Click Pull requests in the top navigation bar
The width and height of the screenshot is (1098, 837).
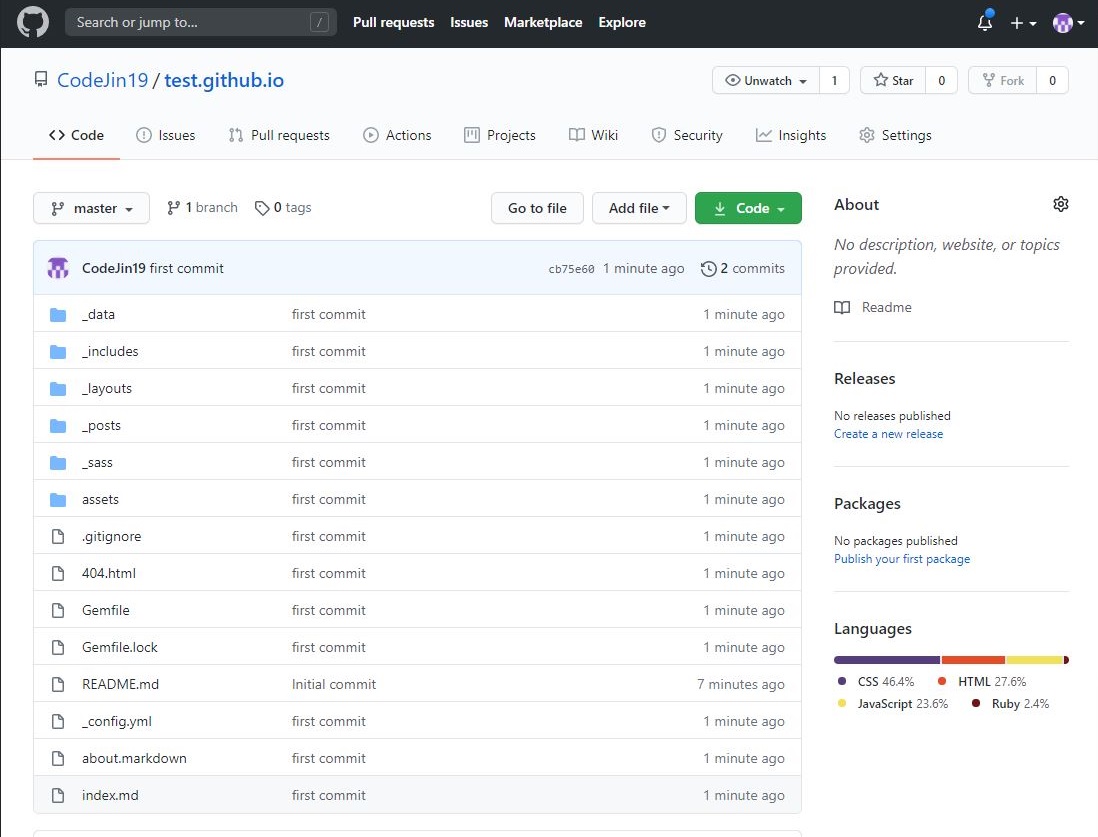[394, 22]
